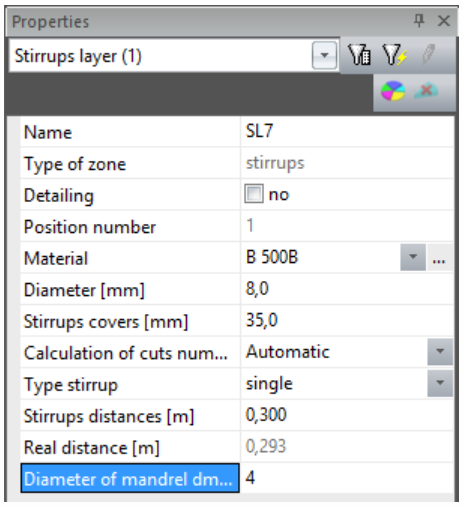This screenshot has width=463, height=506.
Task: Click the Stirrups covers 35,0 field
Action: (347, 320)
